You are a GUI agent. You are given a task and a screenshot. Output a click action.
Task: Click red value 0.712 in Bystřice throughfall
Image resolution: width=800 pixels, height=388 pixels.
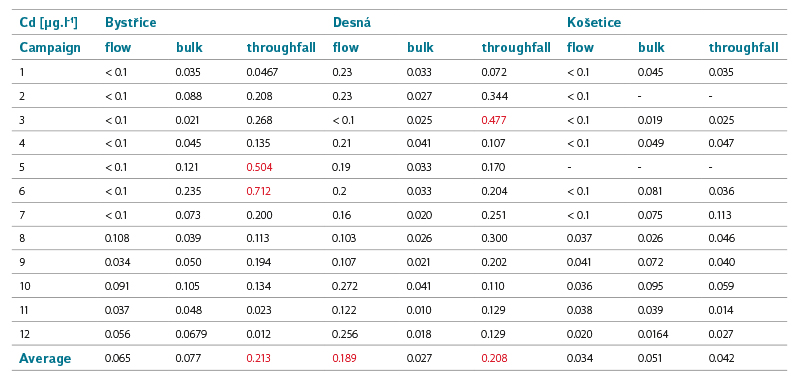click(259, 191)
